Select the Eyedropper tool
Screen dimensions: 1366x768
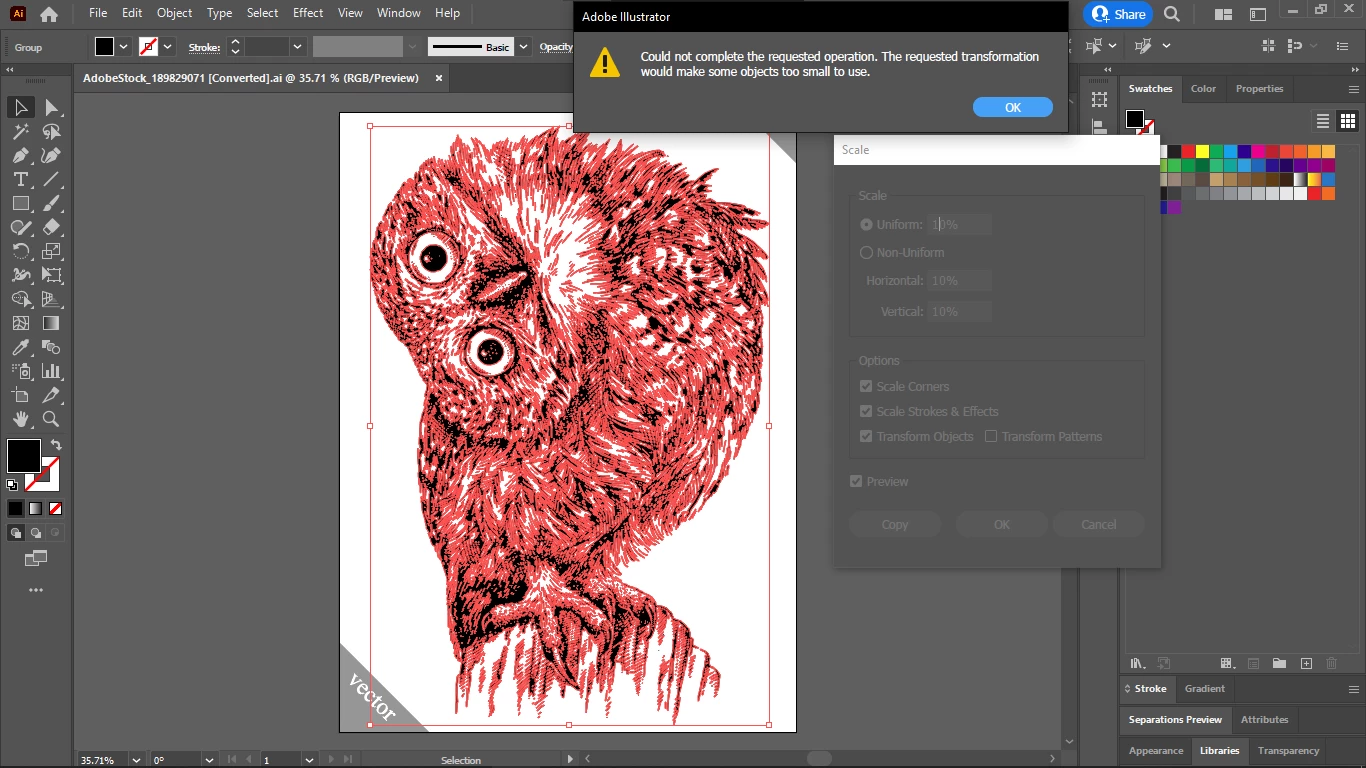pyautogui.click(x=21, y=347)
